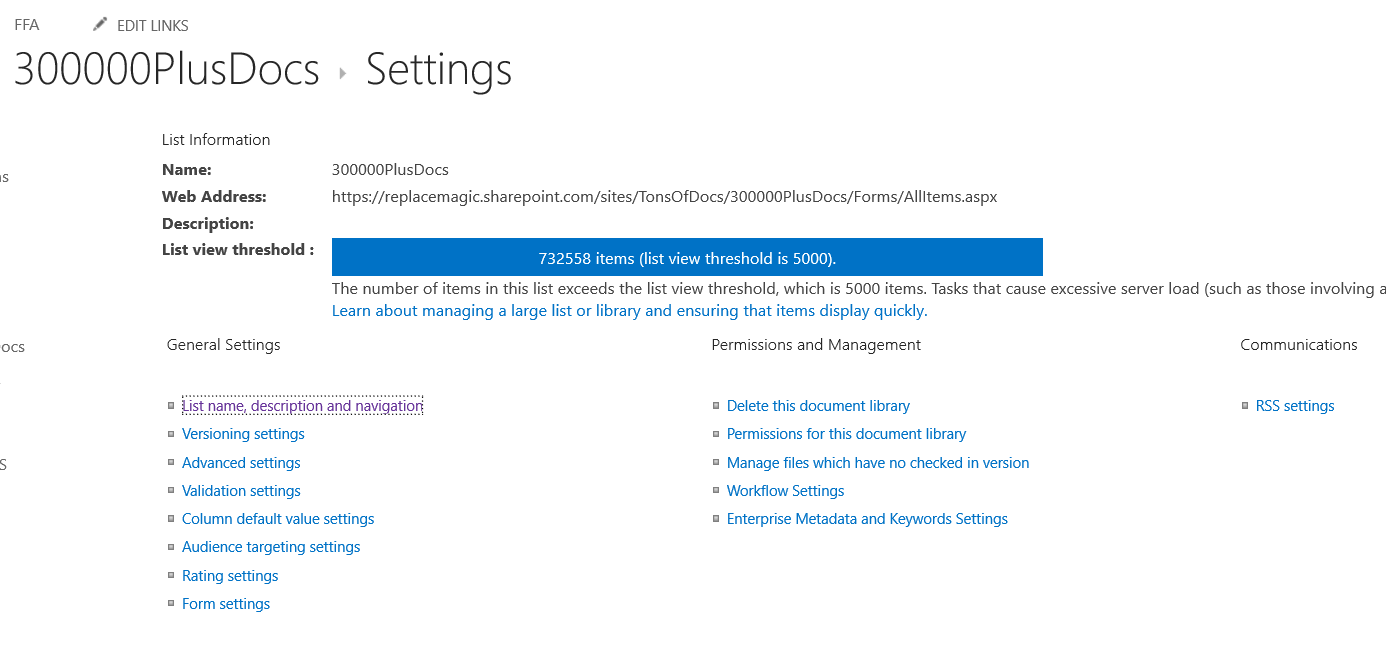This screenshot has height=654, width=1386.
Task: Open List name, description and navigation
Action: coord(302,406)
